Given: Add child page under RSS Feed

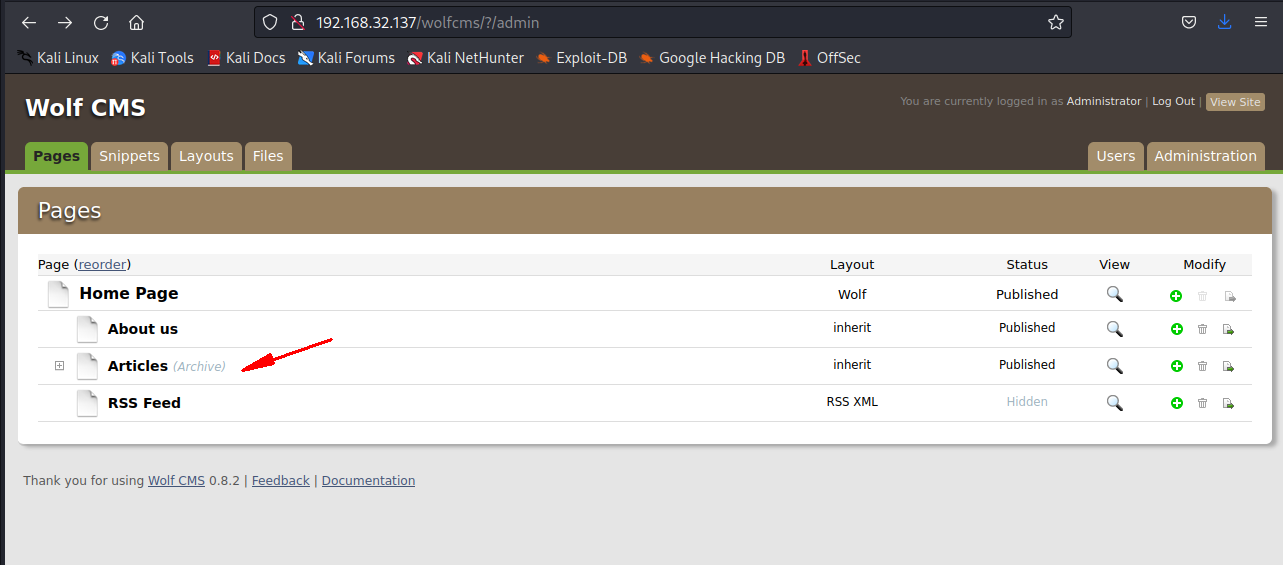Looking at the screenshot, I should (x=1176, y=403).
